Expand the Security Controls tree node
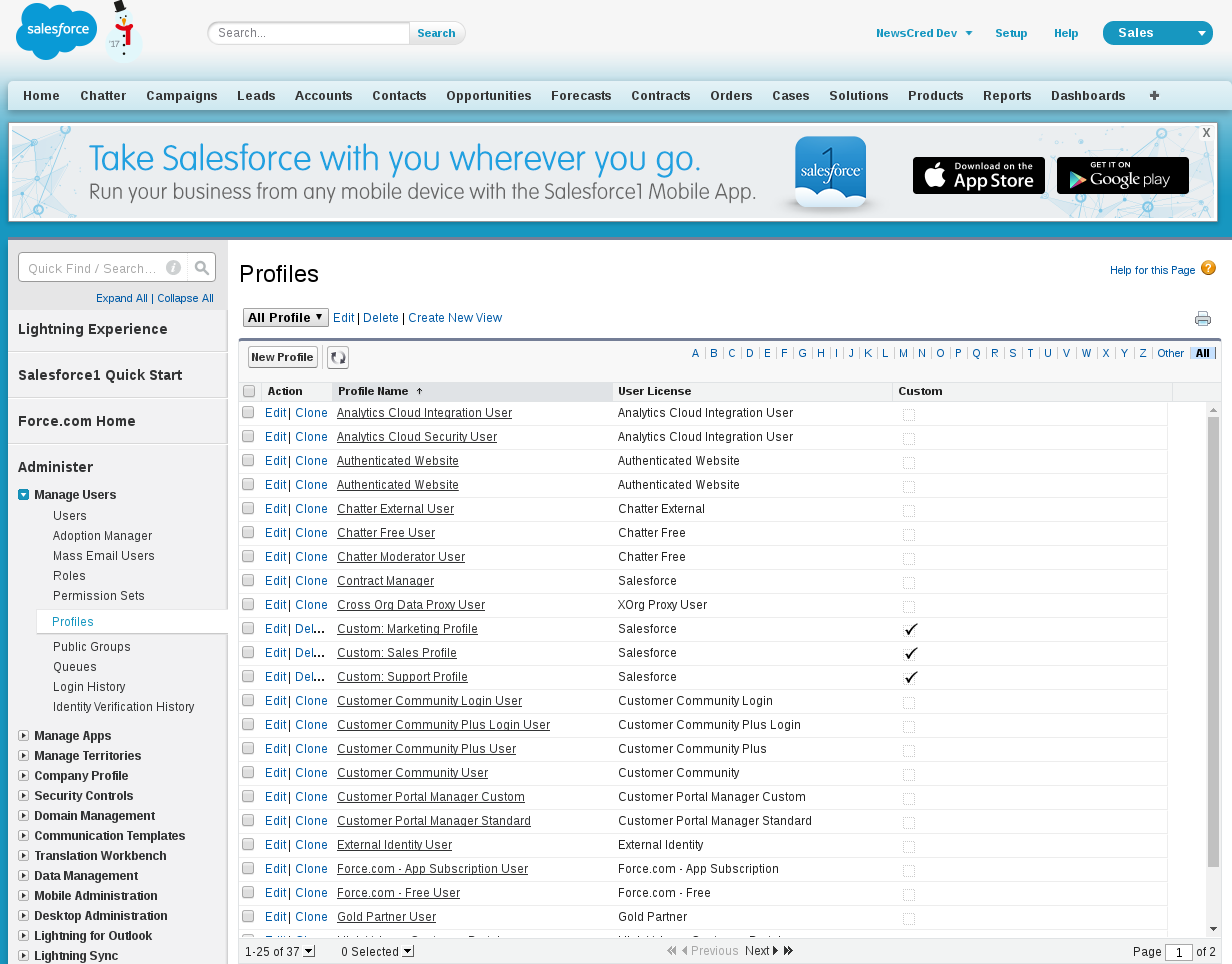The height and width of the screenshot is (964, 1232). pos(23,795)
